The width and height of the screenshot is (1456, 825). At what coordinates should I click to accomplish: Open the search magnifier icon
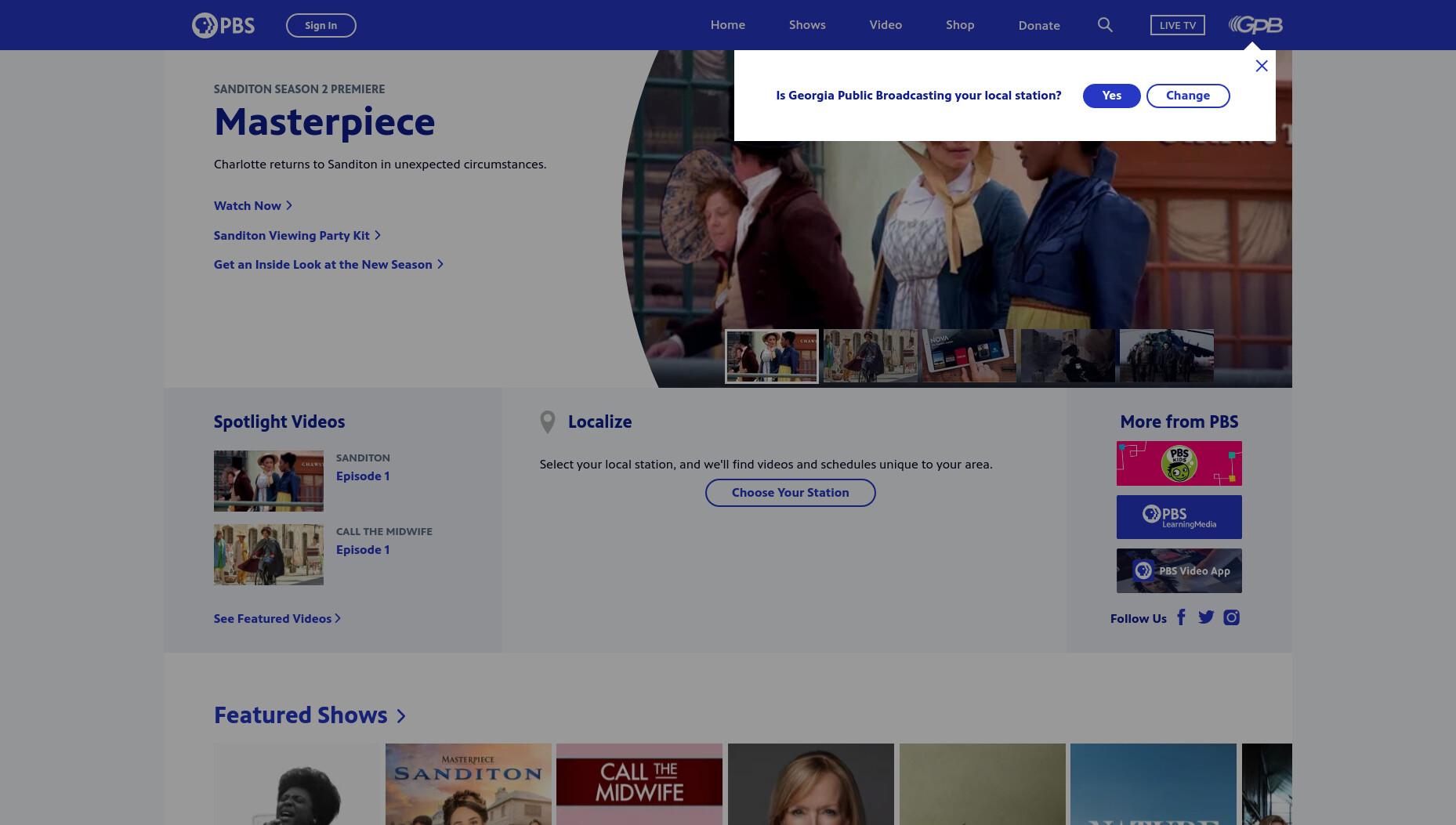(x=1105, y=25)
